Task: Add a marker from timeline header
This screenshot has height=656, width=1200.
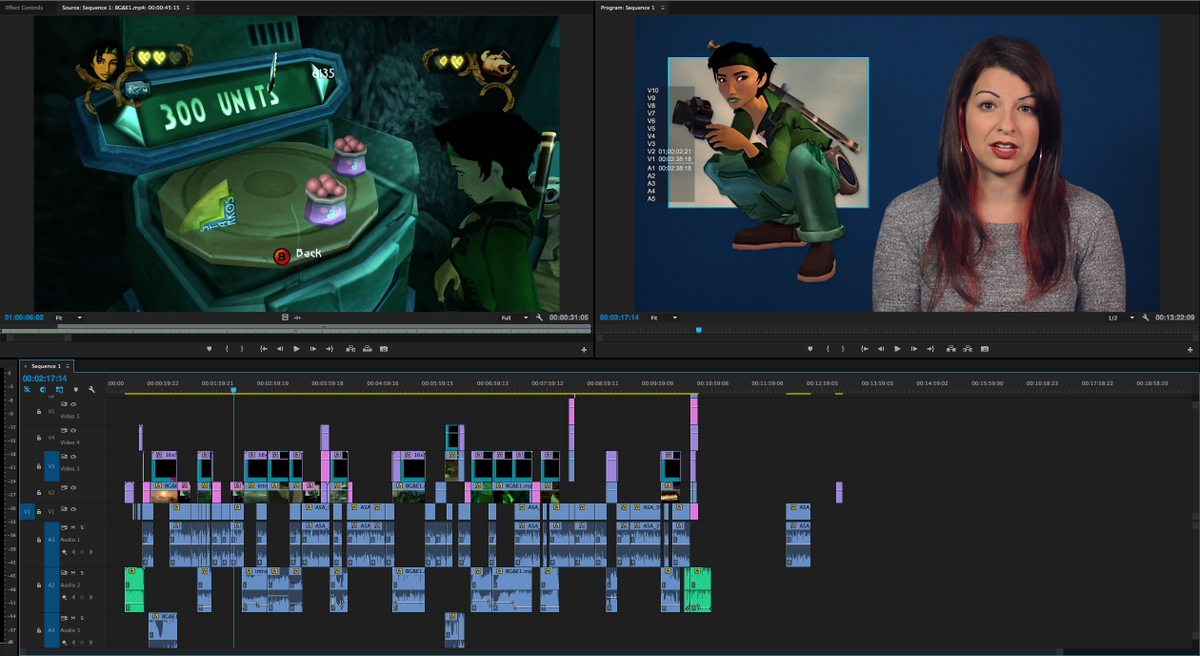Action: click(x=75, y=389)
